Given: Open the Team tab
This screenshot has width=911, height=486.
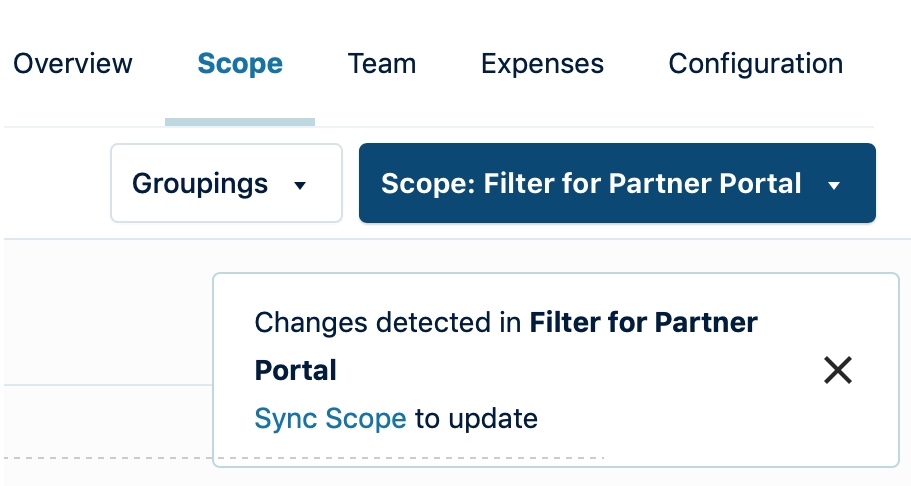Looking at the screenshot, I should (x=382, y=64).
